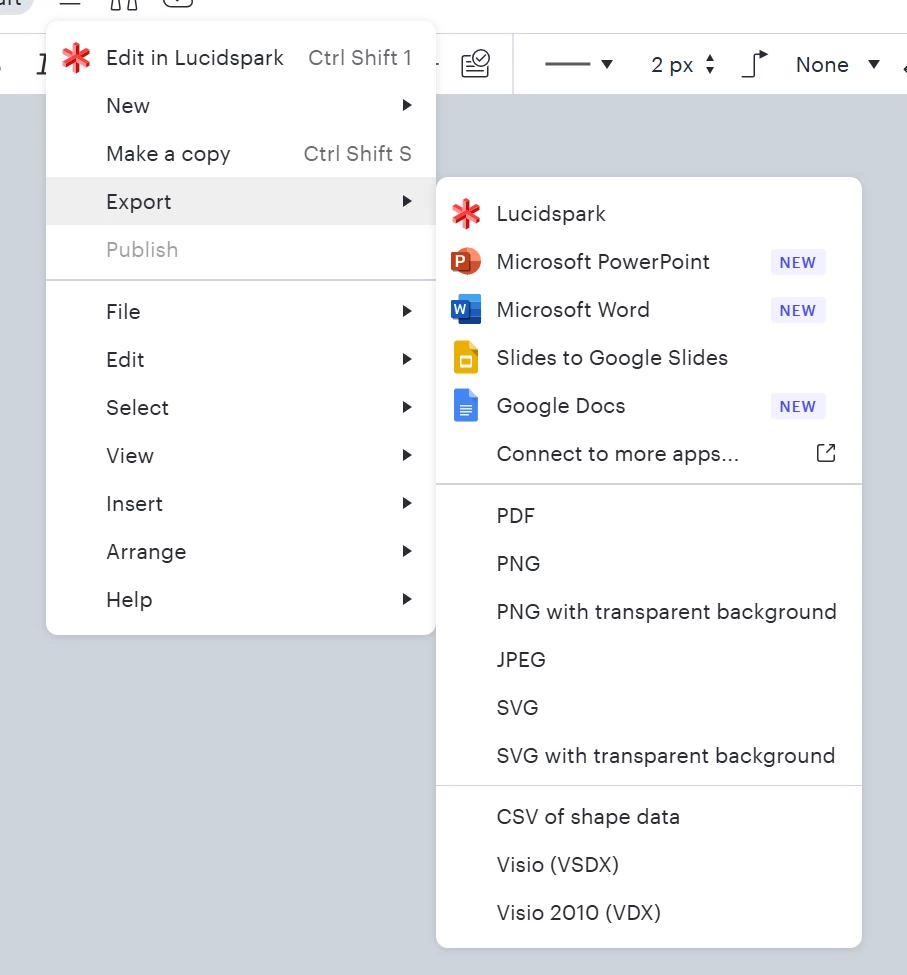
Task: Click the Microsoft PowerPoint icon
Action: [x=466, y=261]
